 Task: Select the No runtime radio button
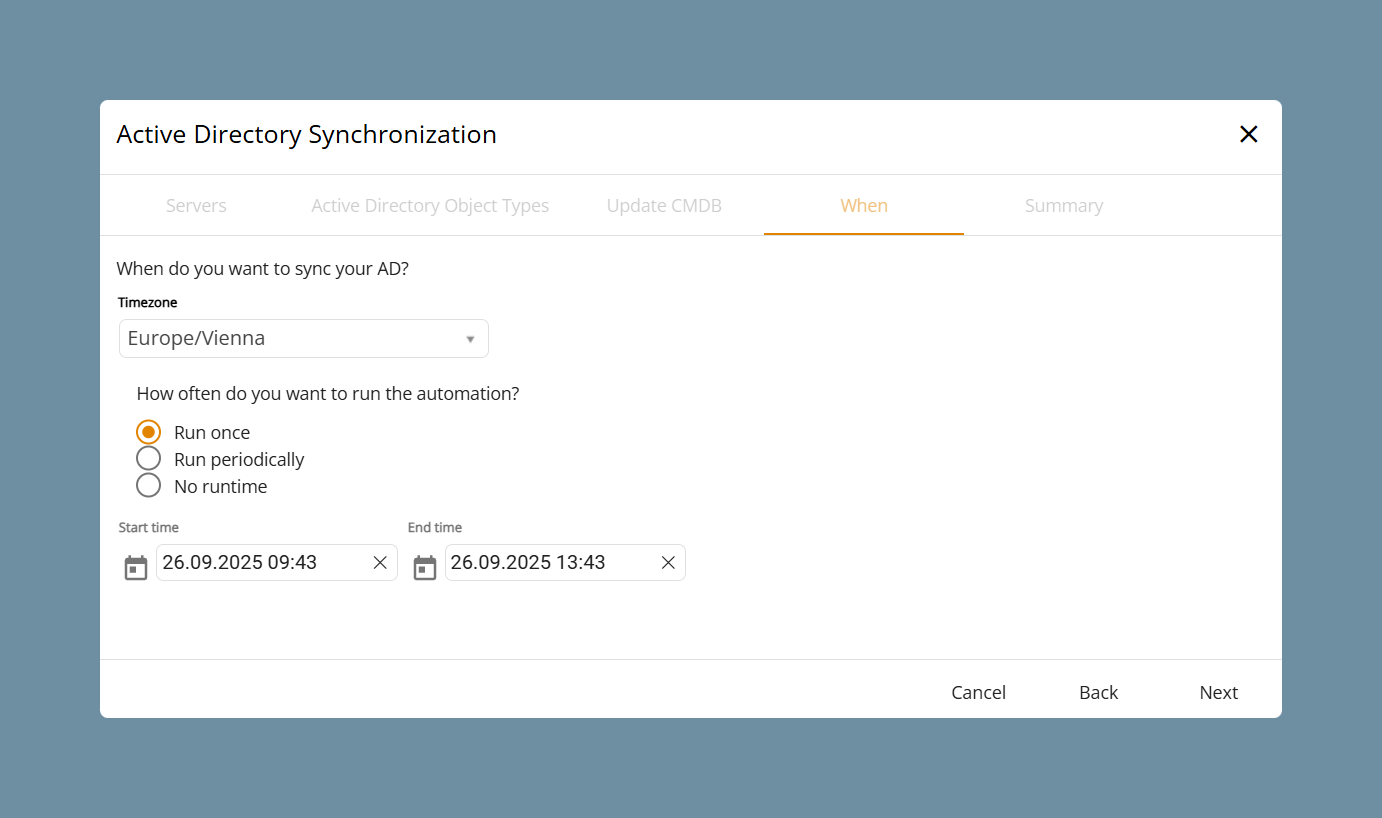tap(148, 486)
